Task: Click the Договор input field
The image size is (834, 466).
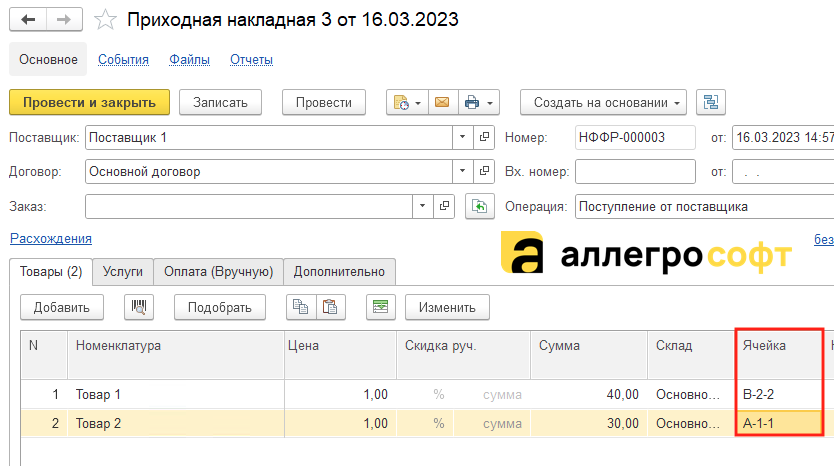Action: (x=269, y=171)
